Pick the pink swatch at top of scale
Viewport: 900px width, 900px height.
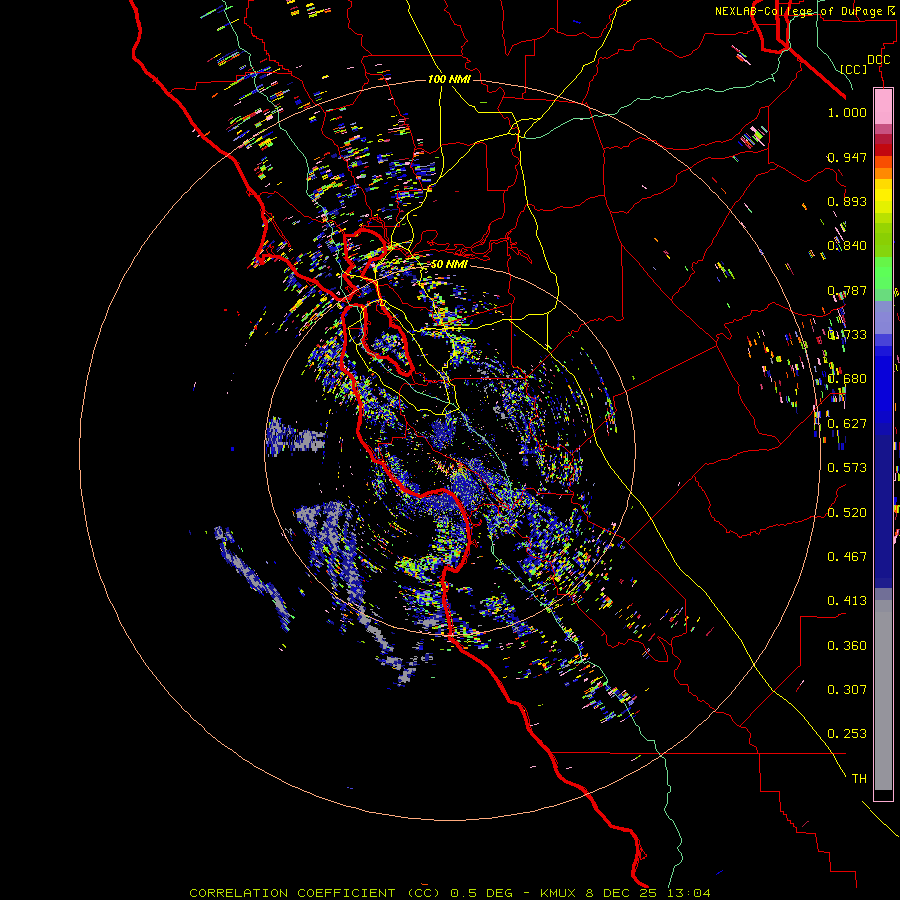click(883, 107)
